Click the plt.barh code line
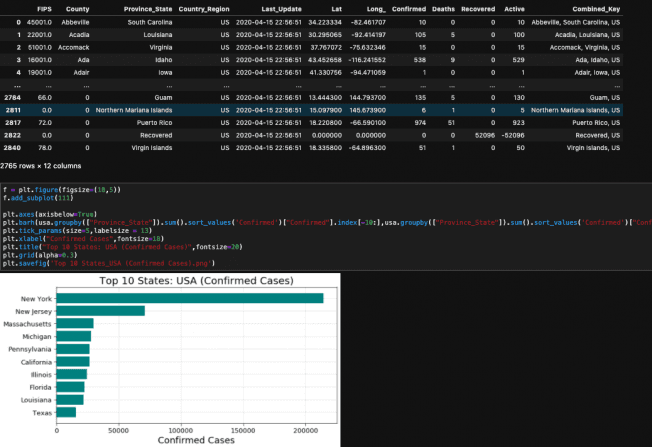Screen dimensions: 652x447 (x=326, y=222)
